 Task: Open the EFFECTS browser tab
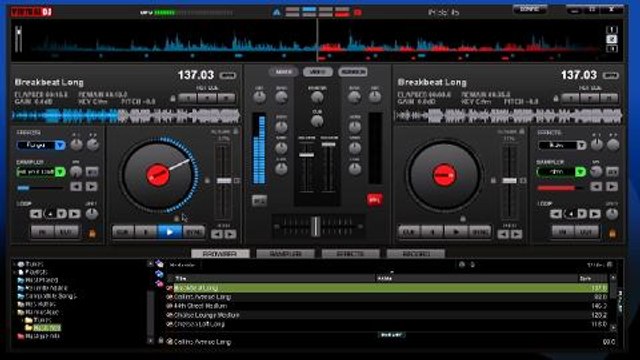[351, 254]
